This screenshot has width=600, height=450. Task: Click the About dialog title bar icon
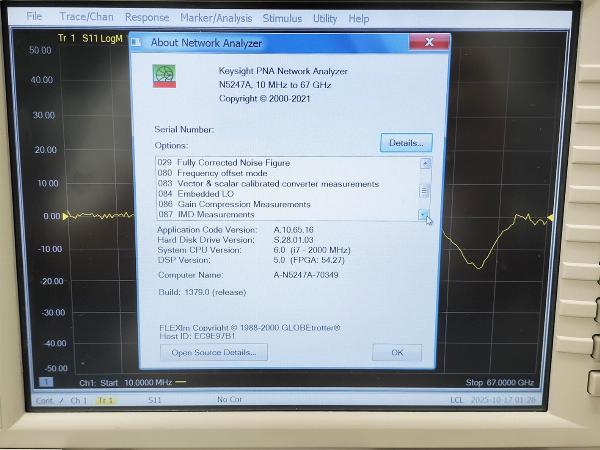click(x=140, y=43)
